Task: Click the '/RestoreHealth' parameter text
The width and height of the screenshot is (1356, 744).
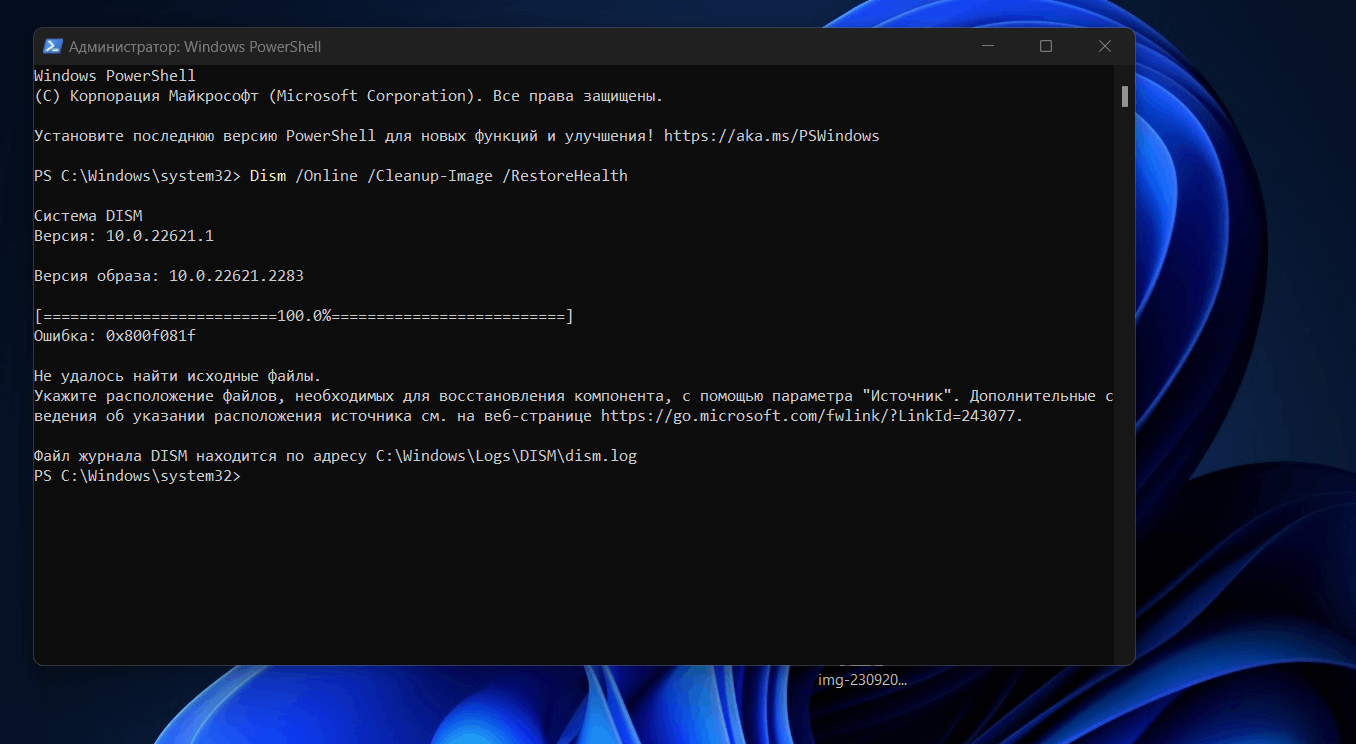Action: click(x=565, y=176)
